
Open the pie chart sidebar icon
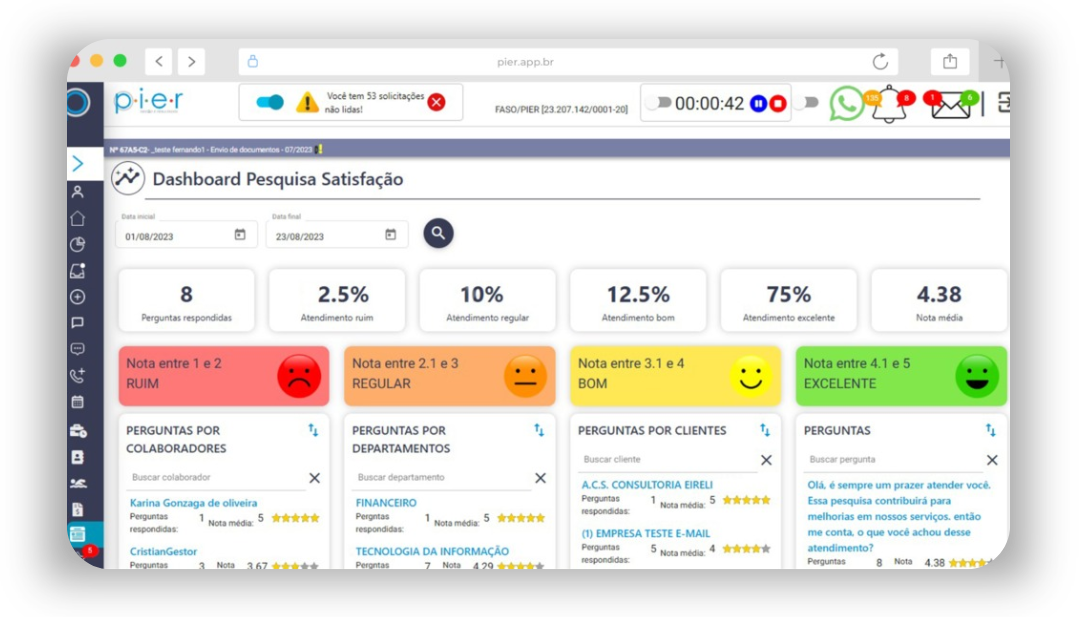point(78,244)
